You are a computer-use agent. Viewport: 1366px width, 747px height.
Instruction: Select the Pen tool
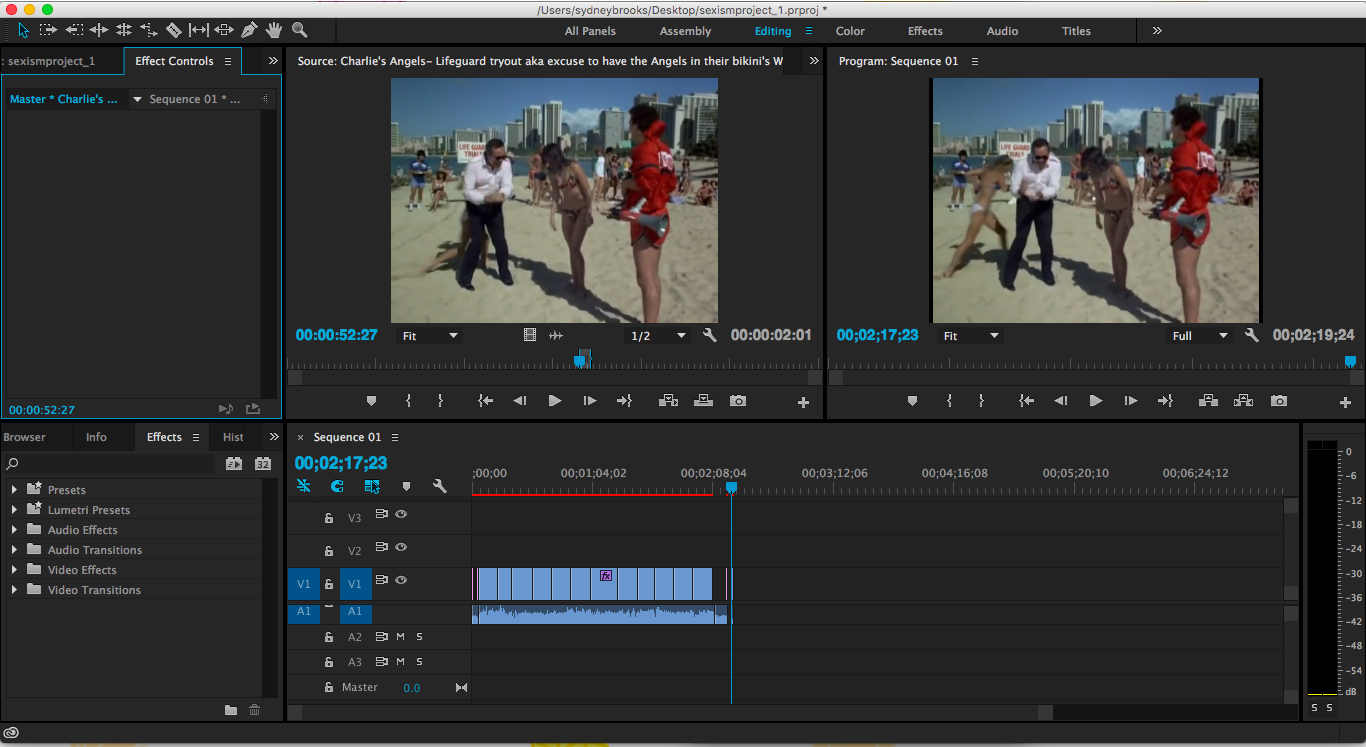pos(248,30)
